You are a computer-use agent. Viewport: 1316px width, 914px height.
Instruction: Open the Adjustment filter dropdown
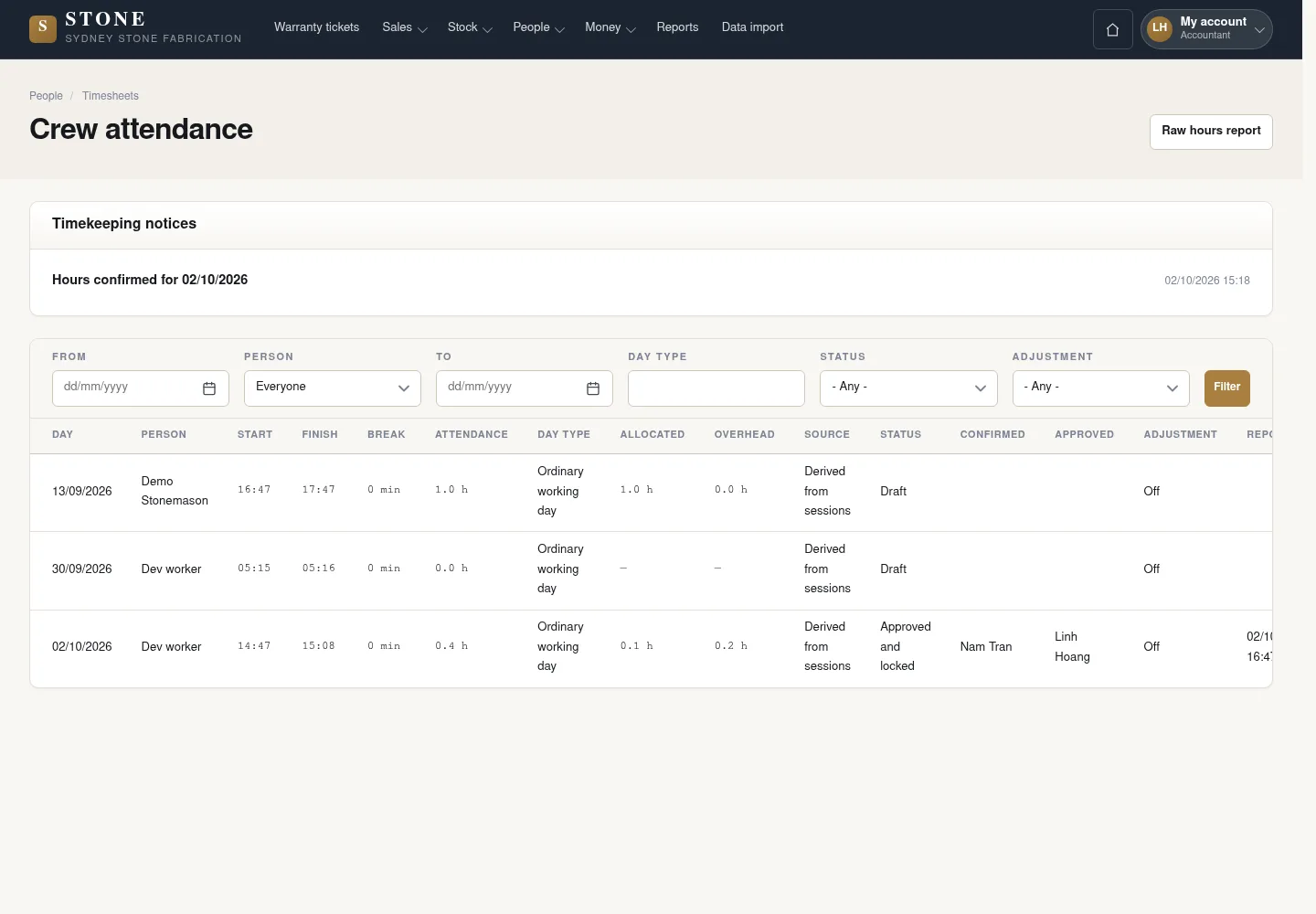click(x=1100, y=388)
